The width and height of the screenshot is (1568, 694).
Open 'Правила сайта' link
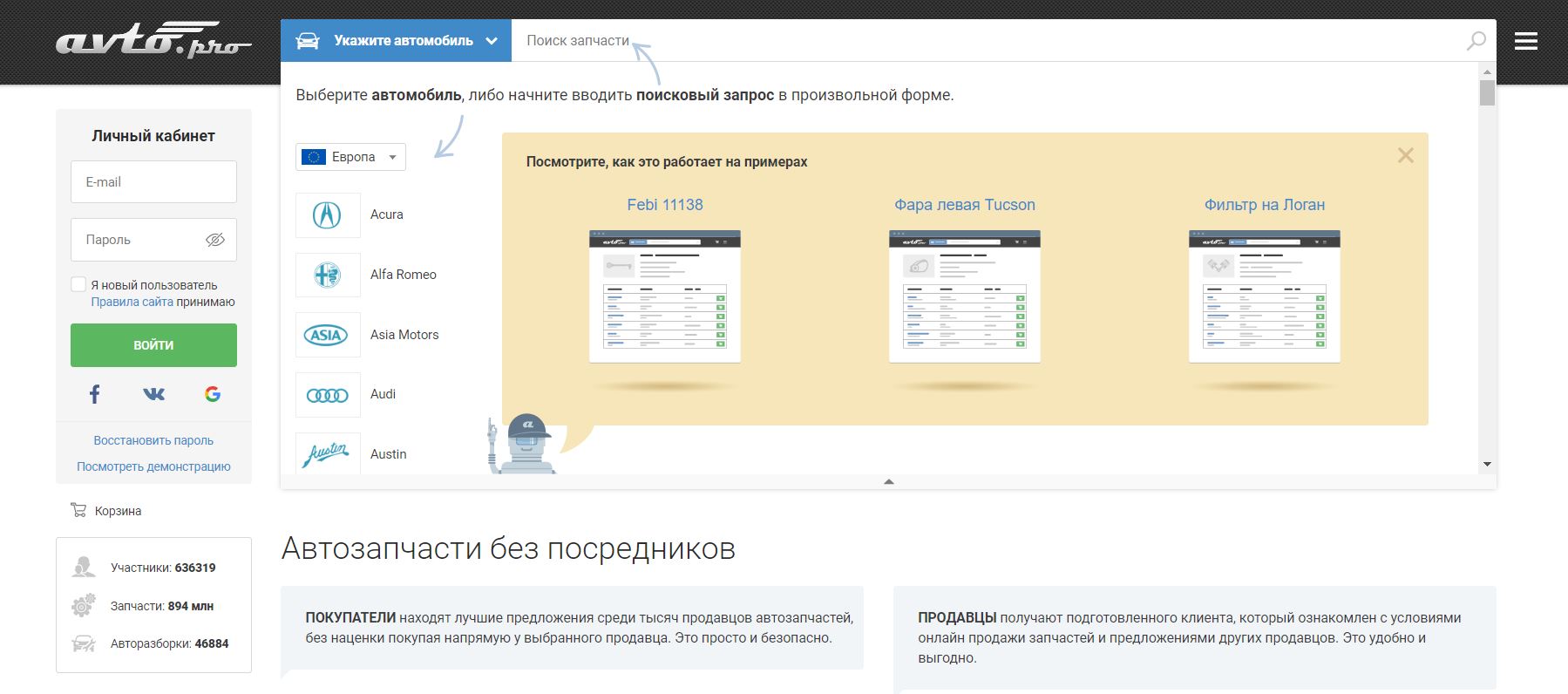pyautogui.click(x=132, y=302)
